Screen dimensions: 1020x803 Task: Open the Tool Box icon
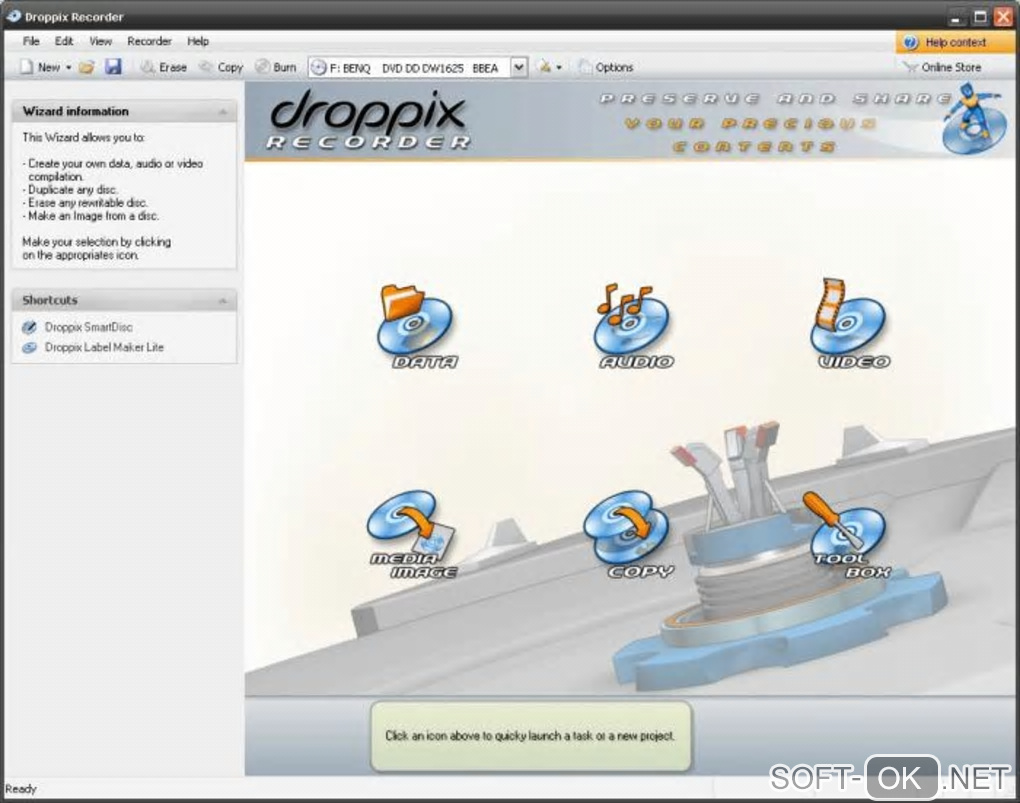847,536
